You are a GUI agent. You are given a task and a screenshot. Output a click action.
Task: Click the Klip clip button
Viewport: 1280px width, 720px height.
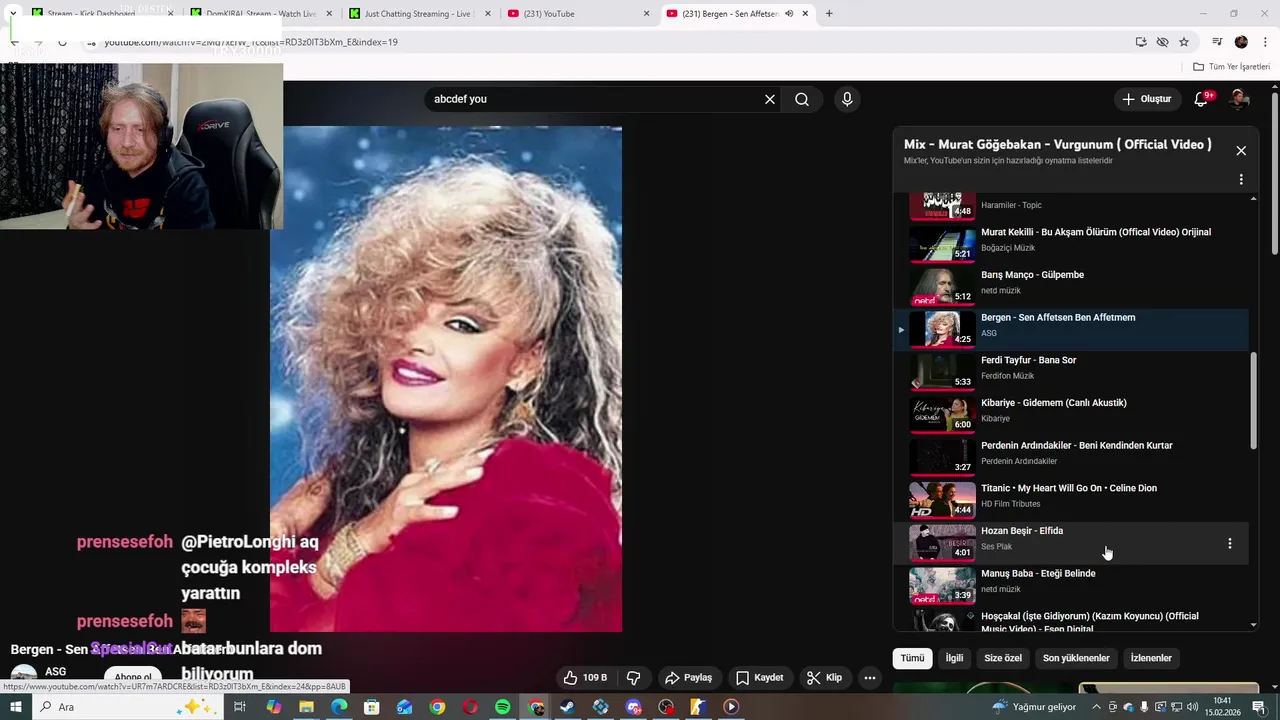825,677
